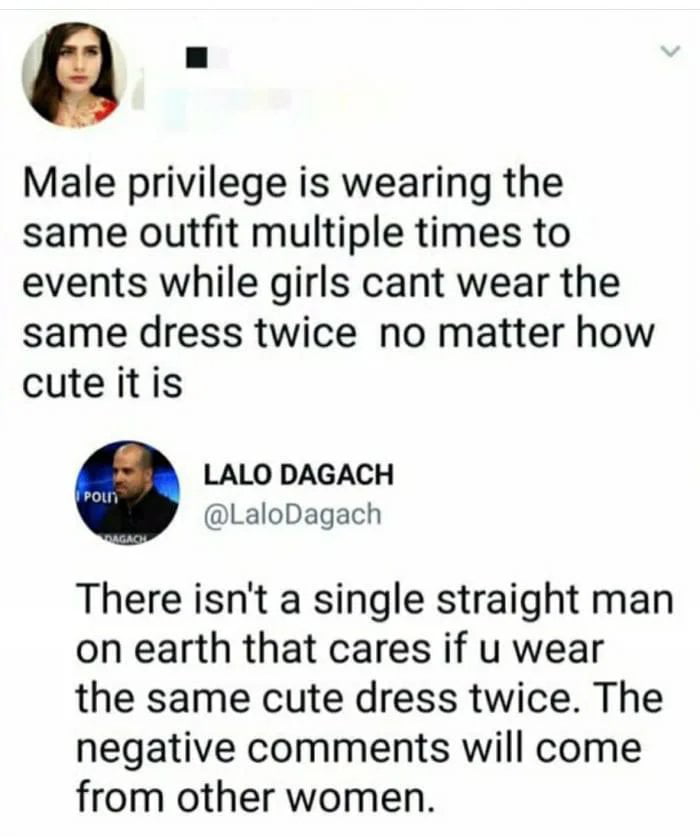Click the 'DAGACH' label under the avatar

[x=124, y=537]
